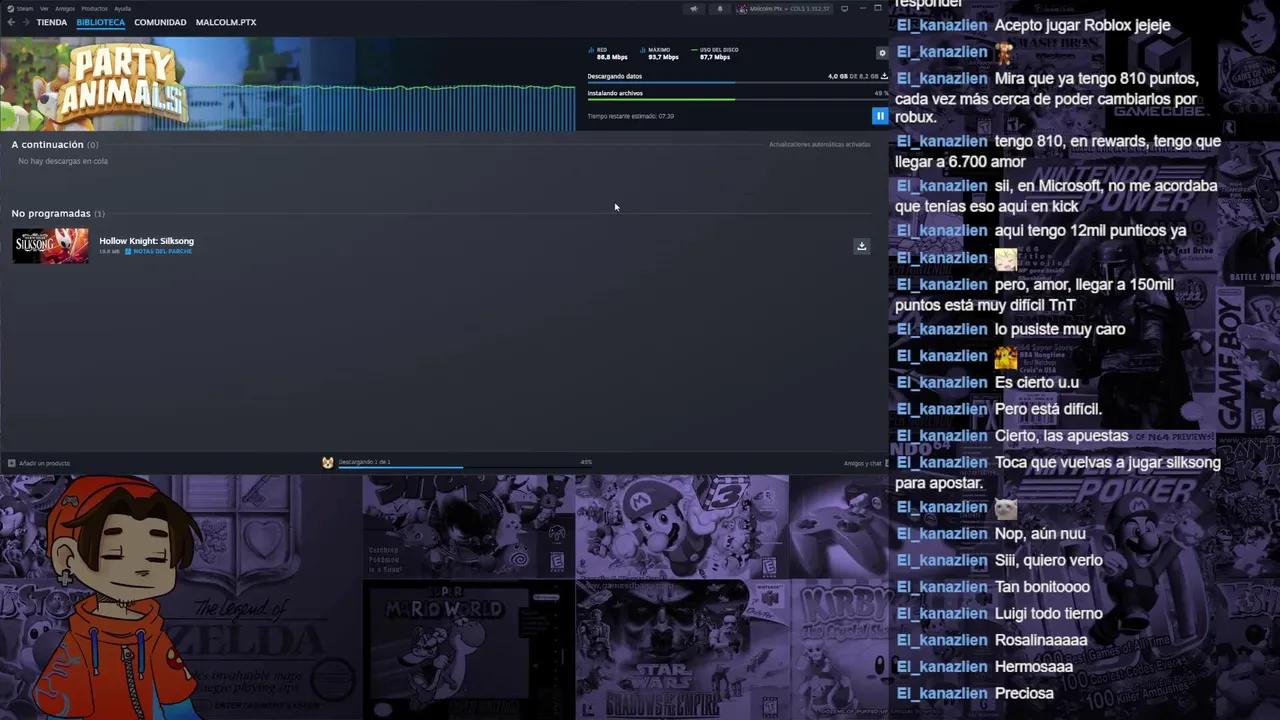Open the Ver menu
This screenshot has height=720, width=1280.
[44, 8]
